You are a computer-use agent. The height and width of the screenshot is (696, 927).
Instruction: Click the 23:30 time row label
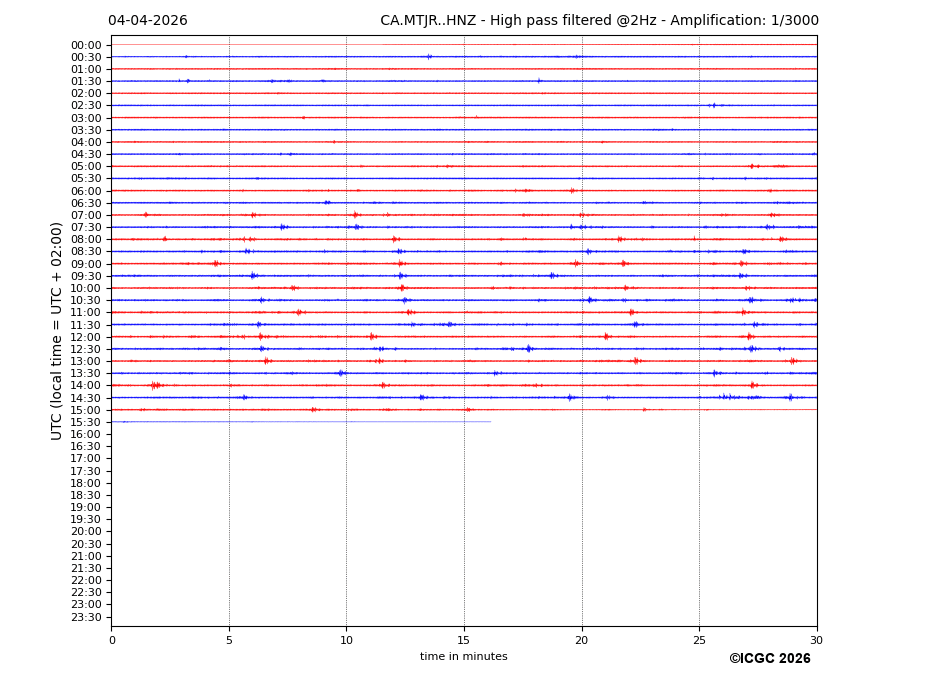click(x=86, y=617)
